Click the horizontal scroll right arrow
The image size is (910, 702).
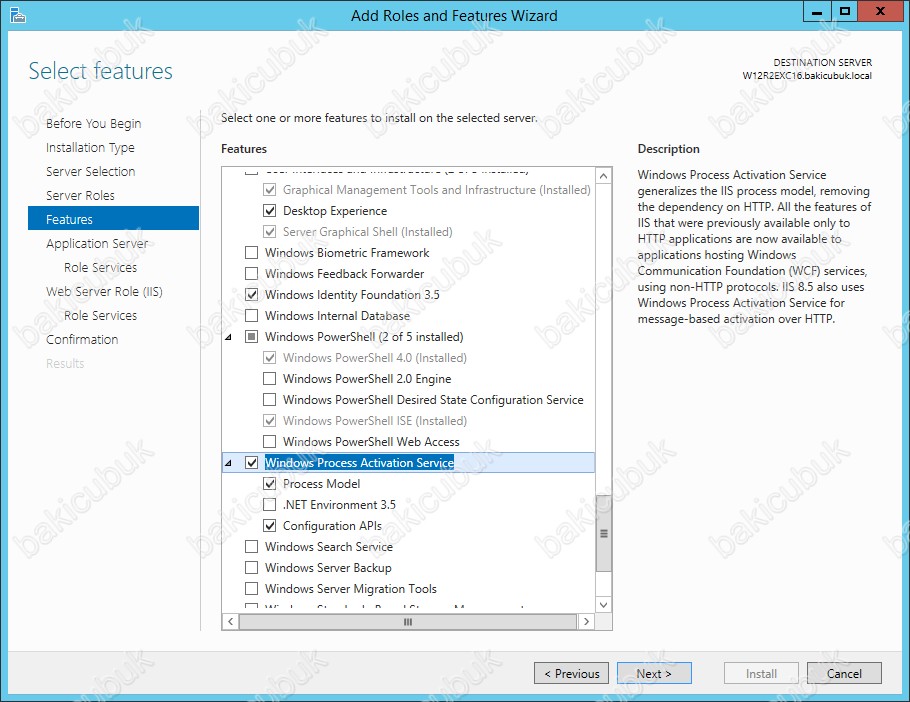[586, 621]
